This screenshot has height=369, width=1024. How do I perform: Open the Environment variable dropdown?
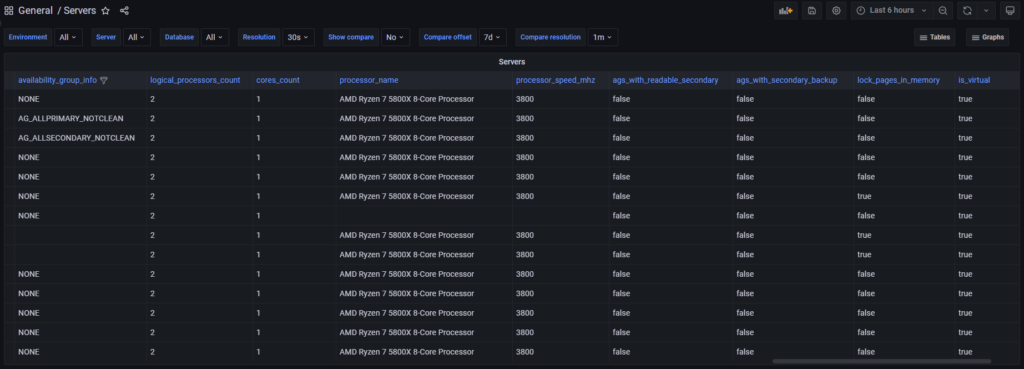[x=68, y=37]
